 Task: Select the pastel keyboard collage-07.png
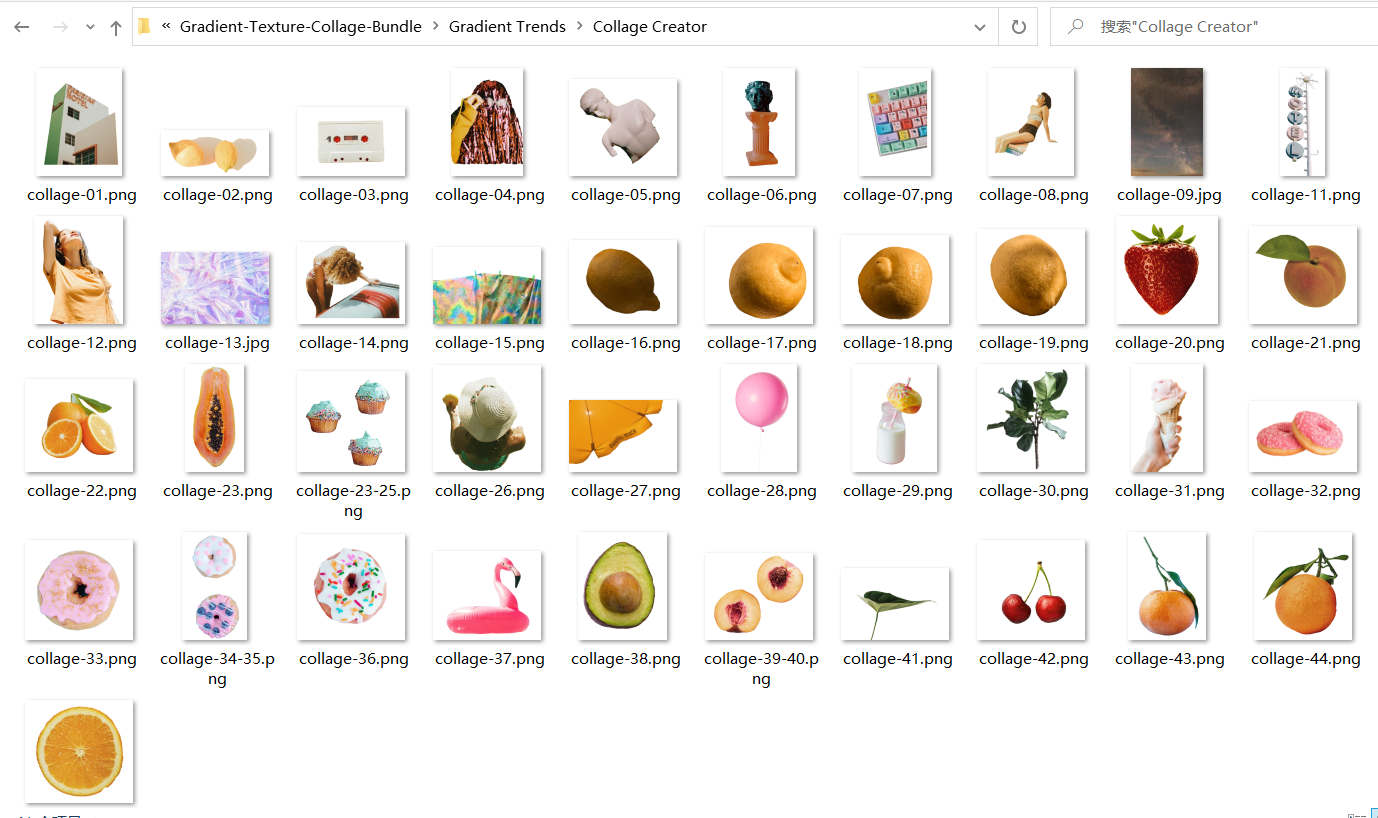coord(895,122)
